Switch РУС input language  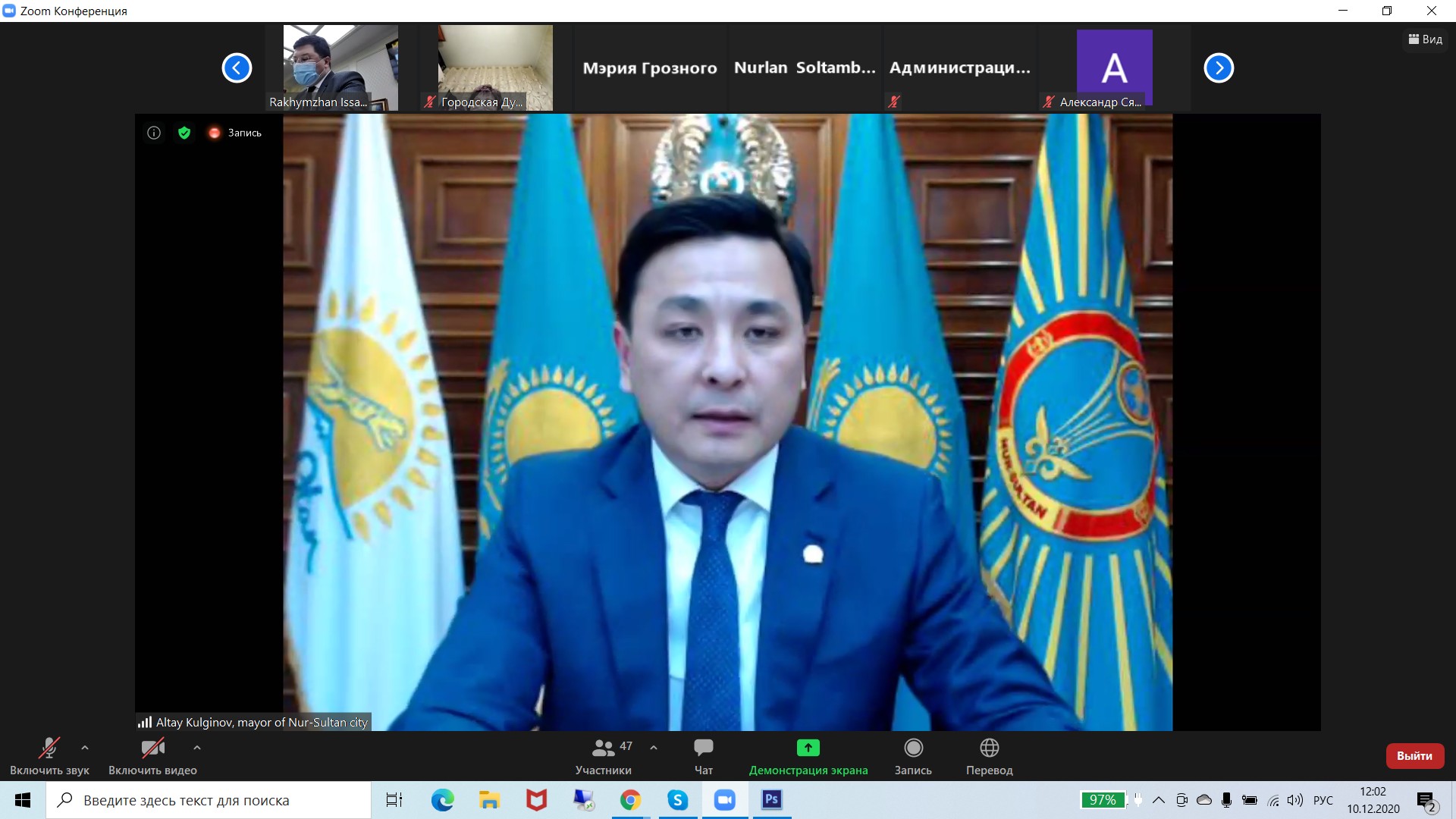pyautogui.click(x=1323, y=800)
